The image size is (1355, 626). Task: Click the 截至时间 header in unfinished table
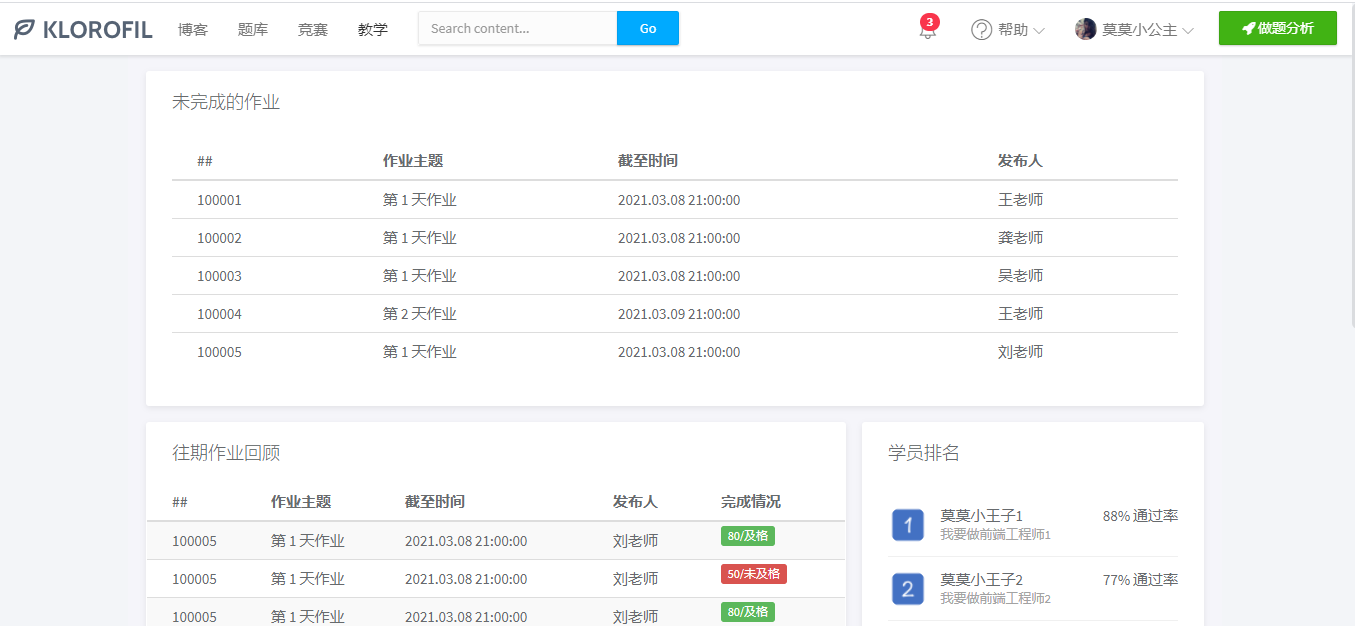pos(648,161)
